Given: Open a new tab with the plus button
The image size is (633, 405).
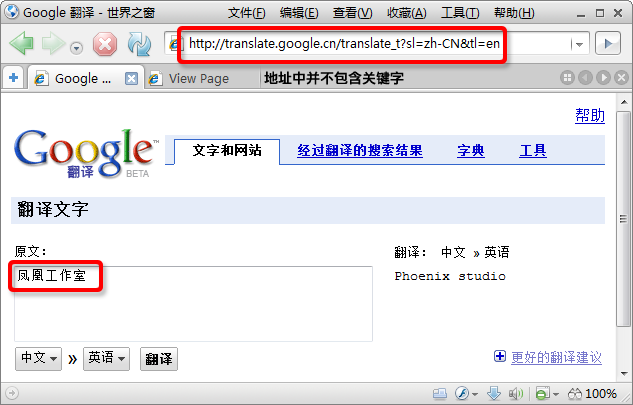Looking at the screenshot, I should coord(13,78).
